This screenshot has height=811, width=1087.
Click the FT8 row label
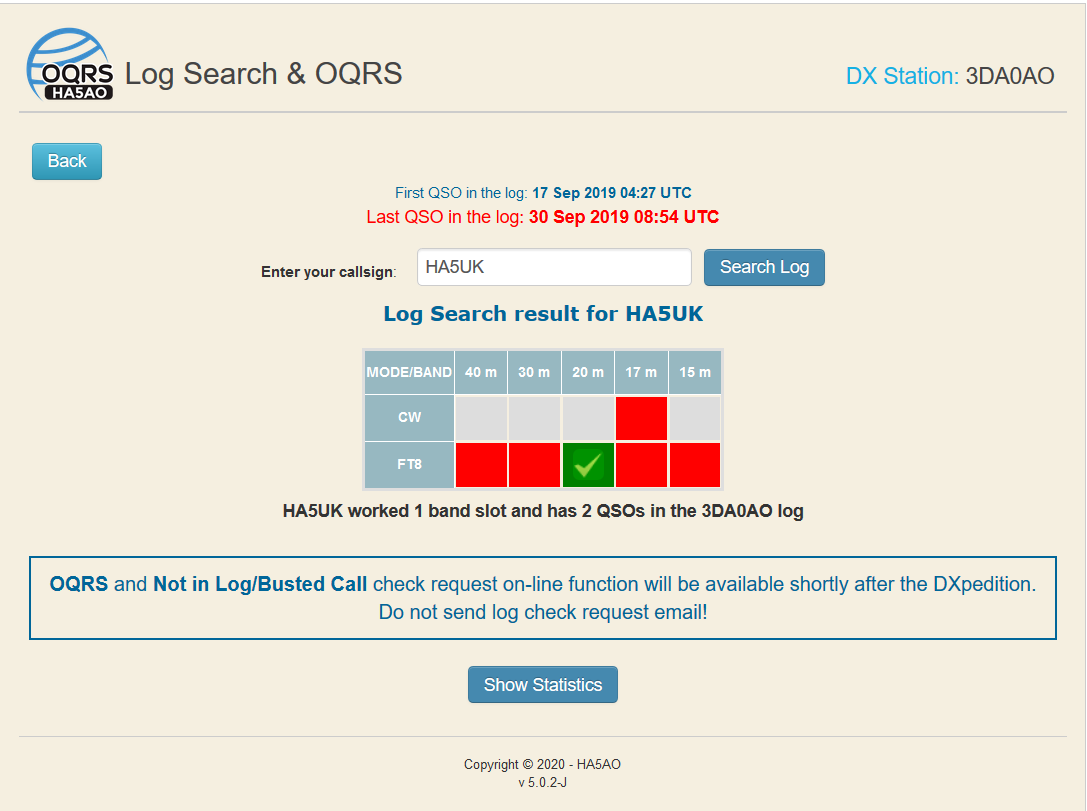pyautogui.click(x=409, y=465)
